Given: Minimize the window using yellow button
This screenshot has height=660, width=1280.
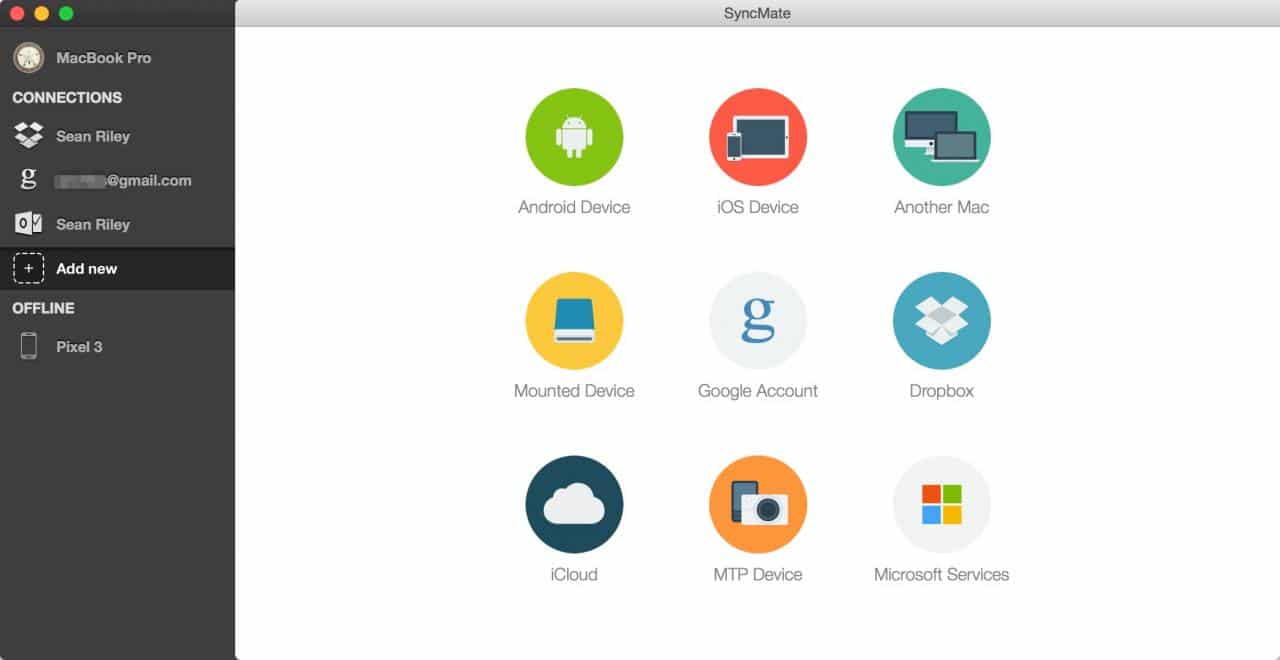Looking at the screenshot, I should point(41,14).
